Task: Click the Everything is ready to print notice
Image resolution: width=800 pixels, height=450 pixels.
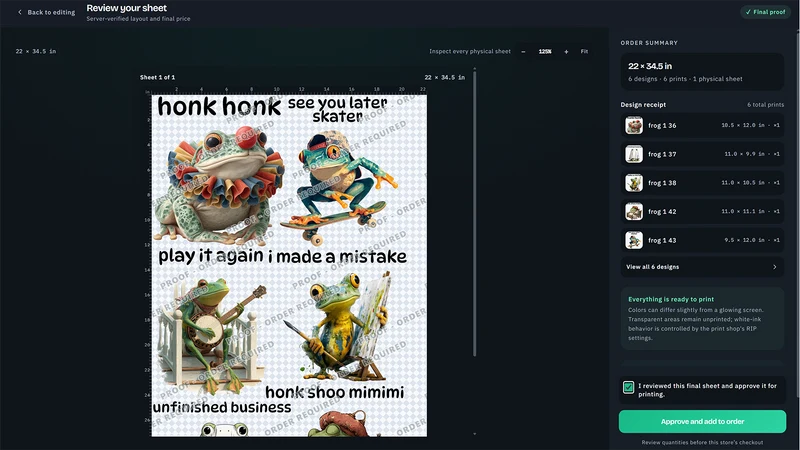Action: point(702,318)
